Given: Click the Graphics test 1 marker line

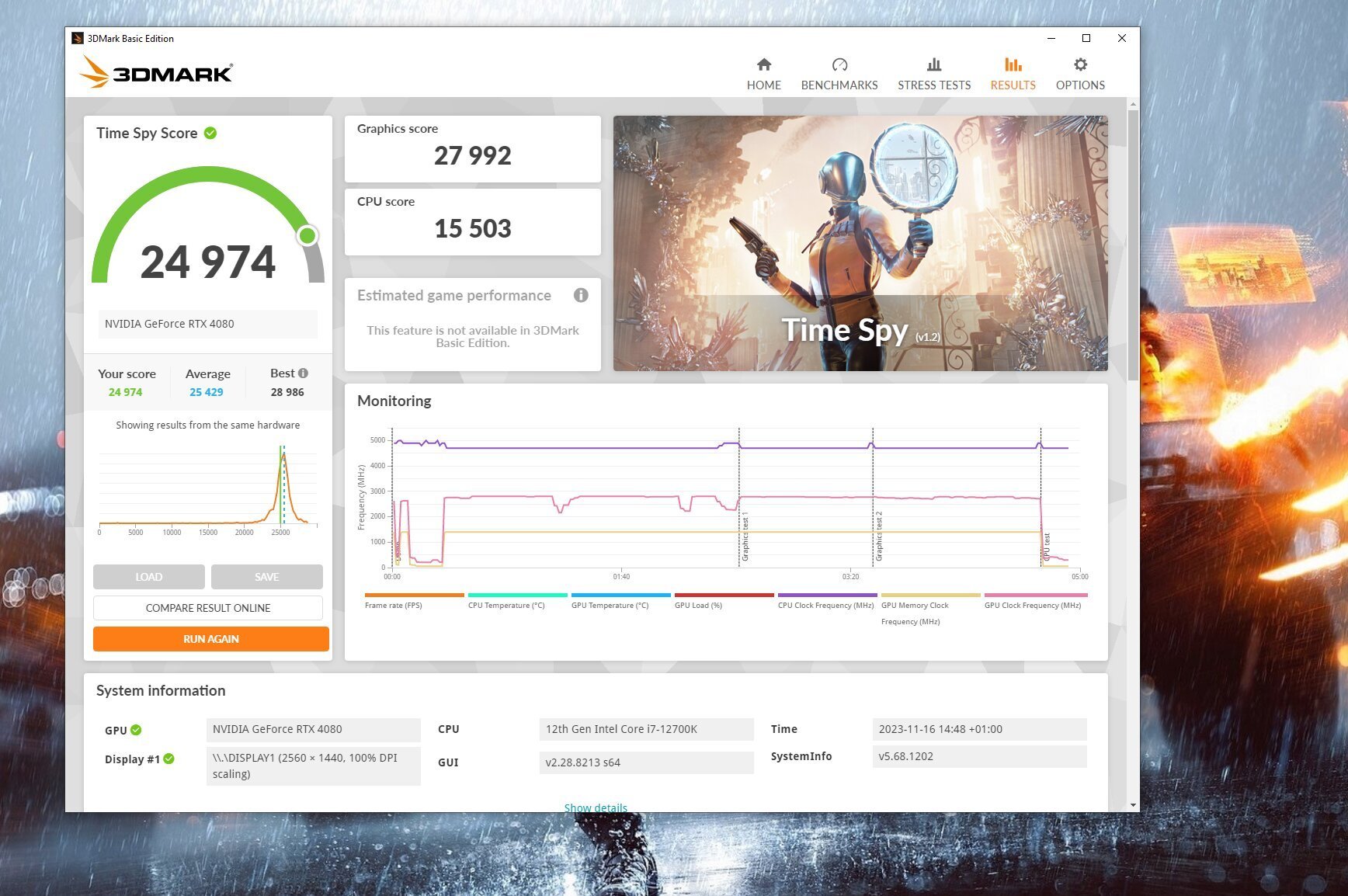Looking at the screenshot, I should (739, 497).
